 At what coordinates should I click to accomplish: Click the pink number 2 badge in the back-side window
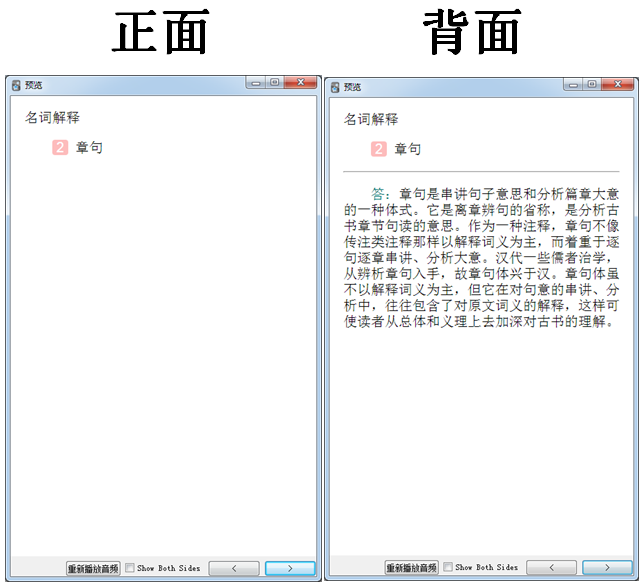click(x=379, y=149)
